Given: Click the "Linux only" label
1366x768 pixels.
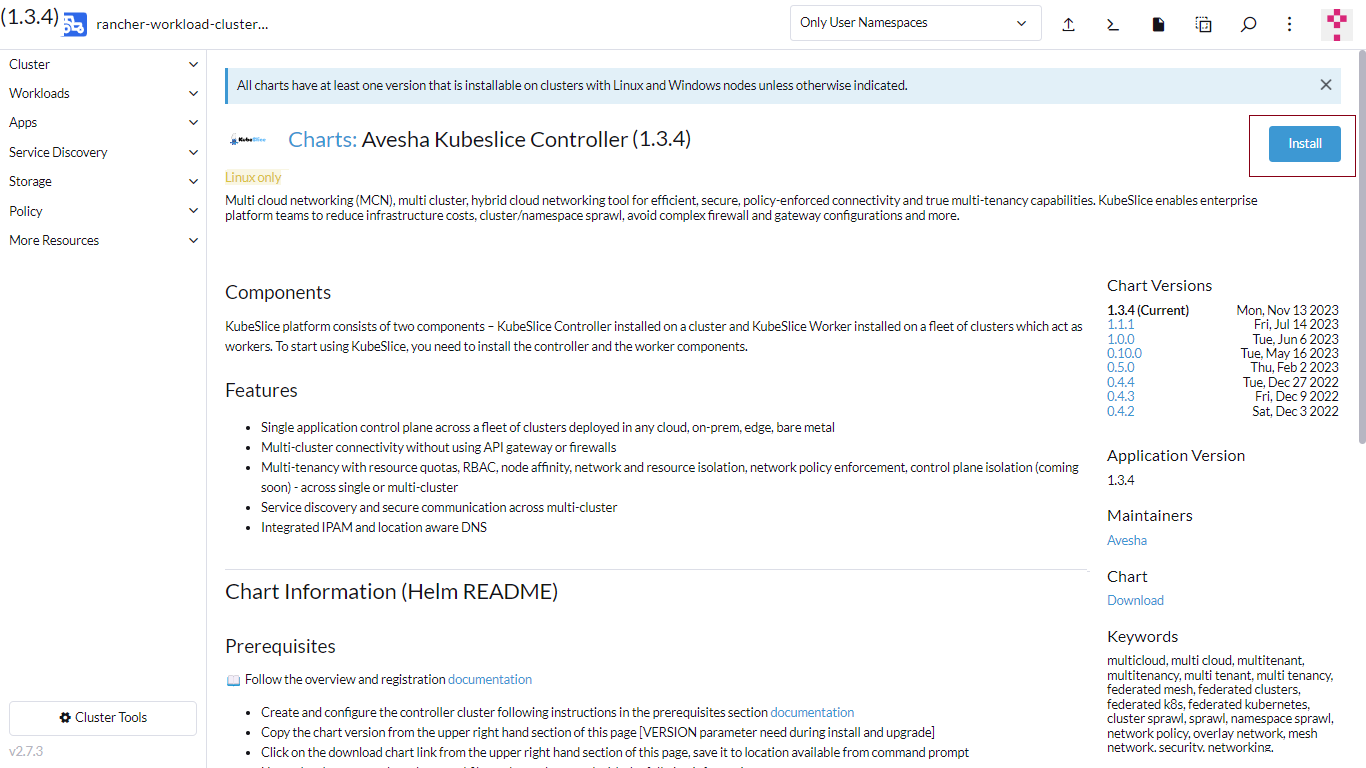Looking at the screenshot, I should click(253, 177).
